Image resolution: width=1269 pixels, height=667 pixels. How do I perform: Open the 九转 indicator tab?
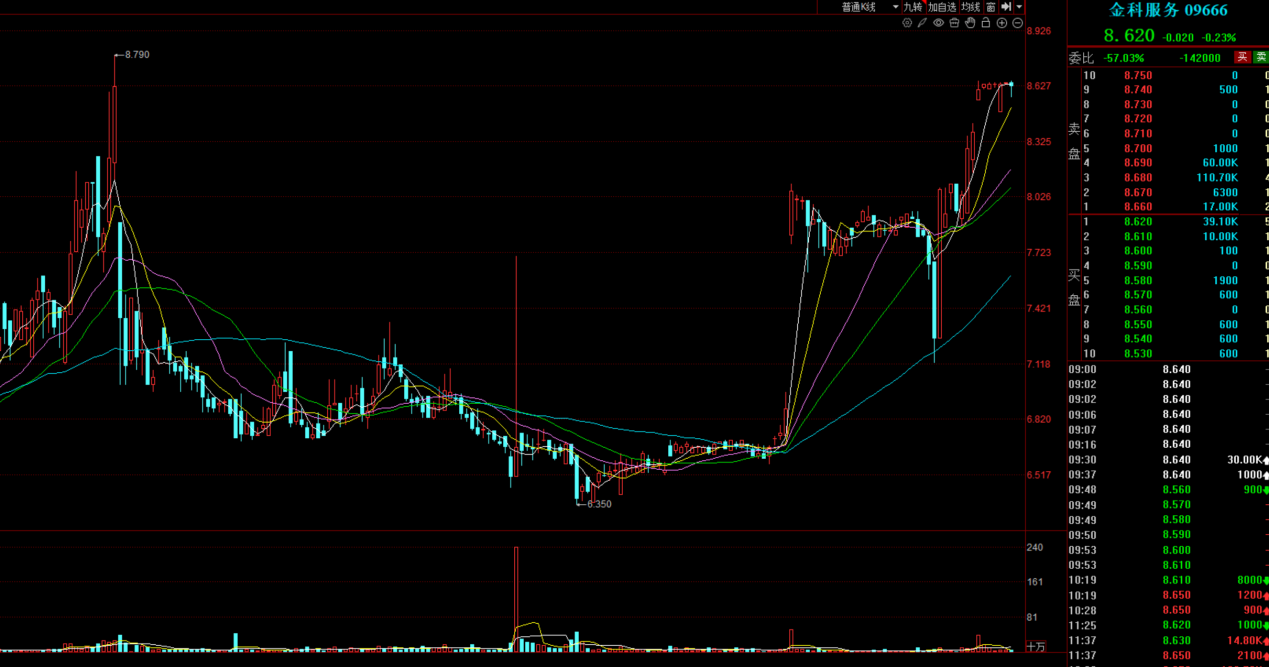913,7
